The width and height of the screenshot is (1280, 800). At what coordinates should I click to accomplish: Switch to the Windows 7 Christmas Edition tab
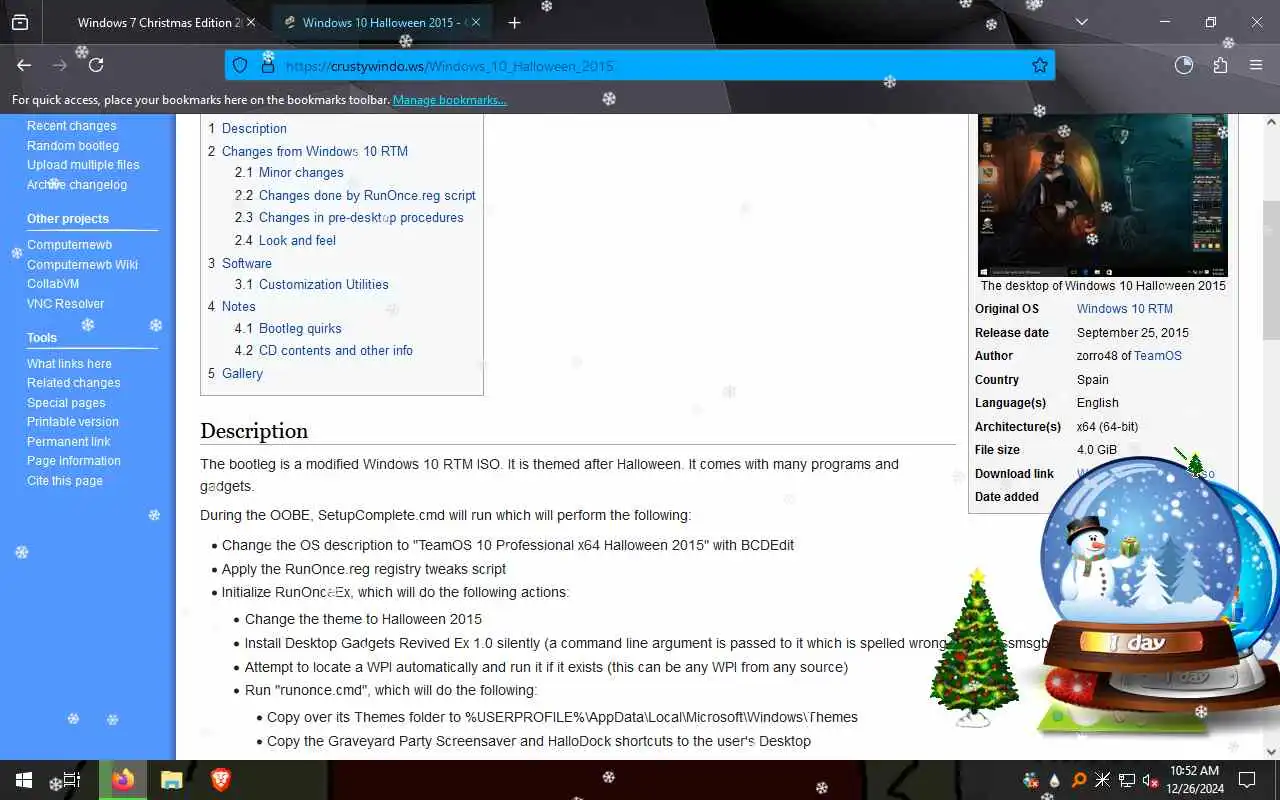pos(158,22)
